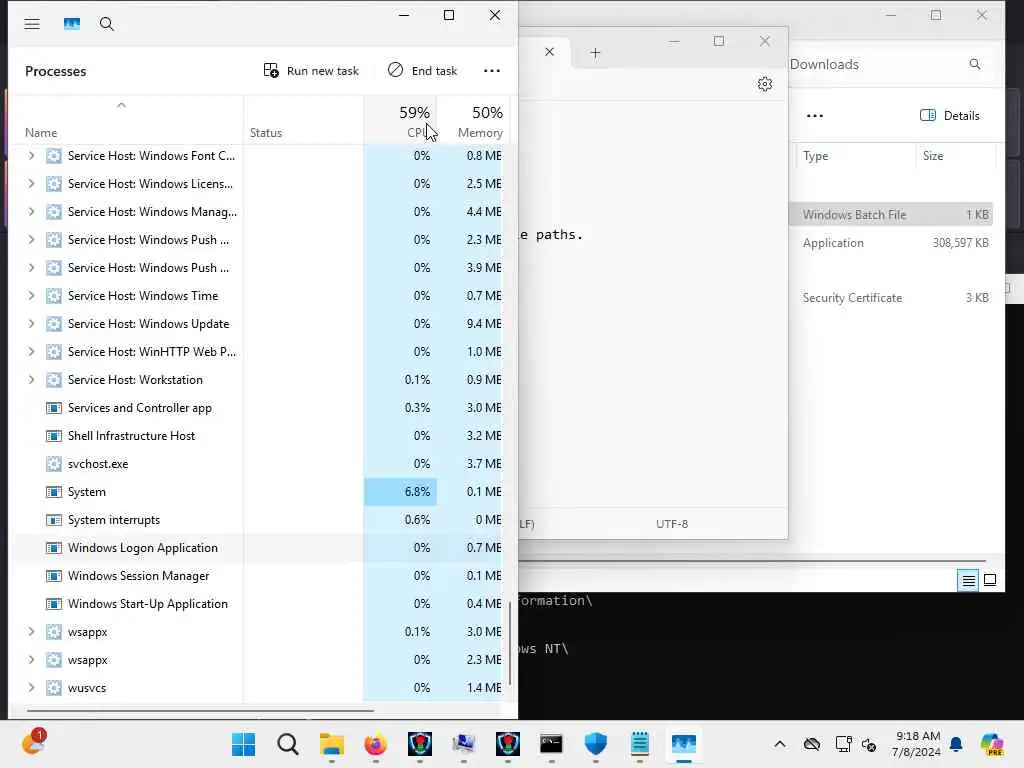Open See more ellipsis in File Explorer
This screenshot has width=1024, height=768.
pyautogui.click(x=814, y=116)
